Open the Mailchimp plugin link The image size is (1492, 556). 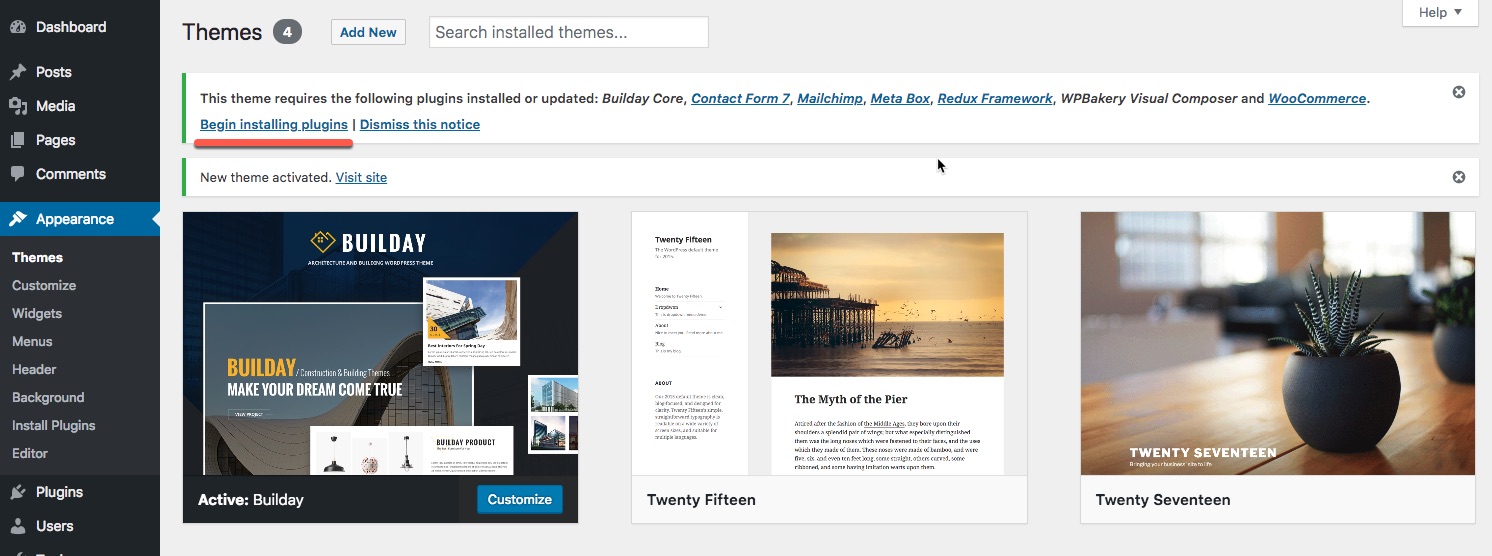pos(828,98)
